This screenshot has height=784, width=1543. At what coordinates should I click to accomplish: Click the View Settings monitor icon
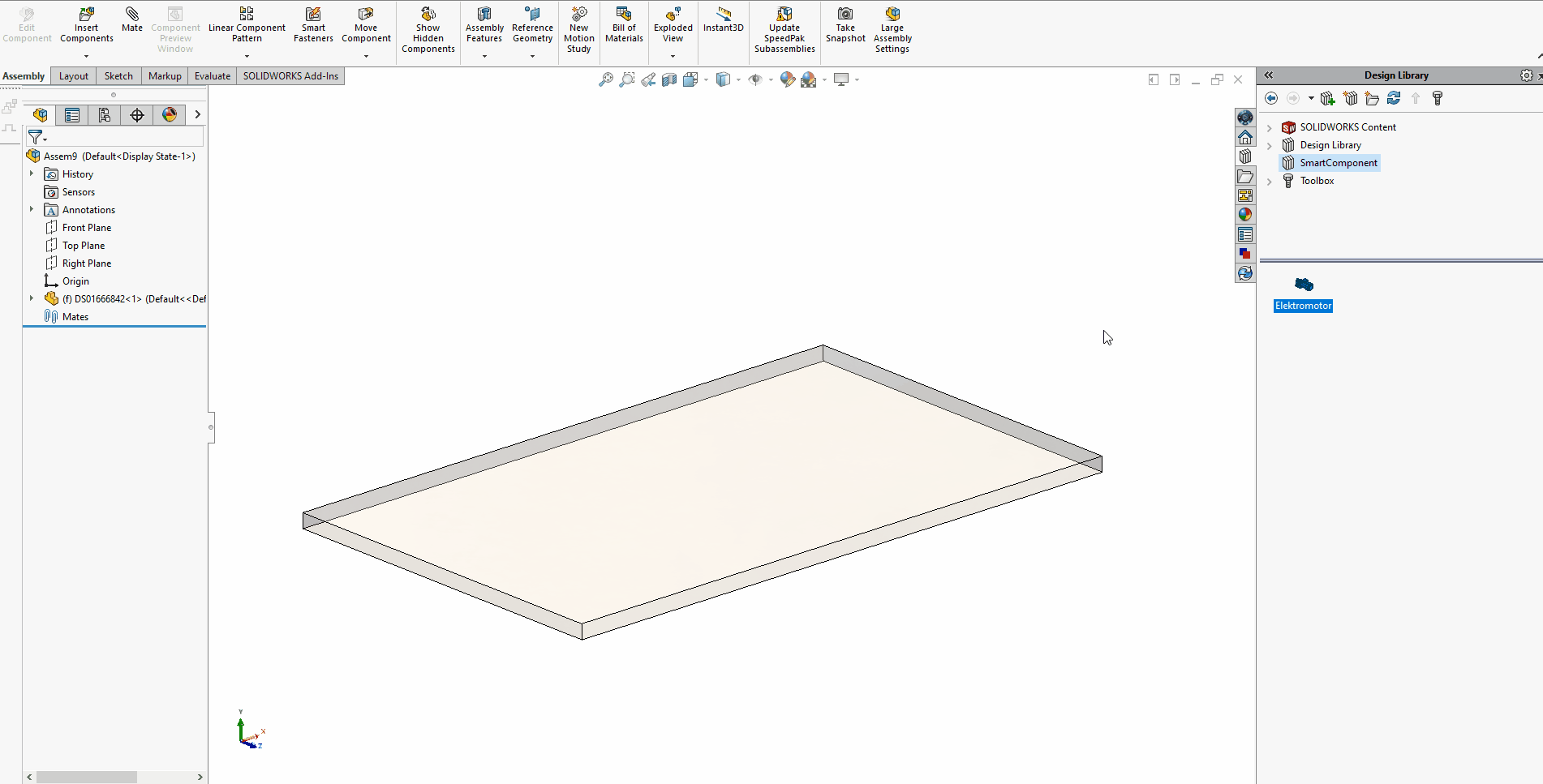(841, 79)
